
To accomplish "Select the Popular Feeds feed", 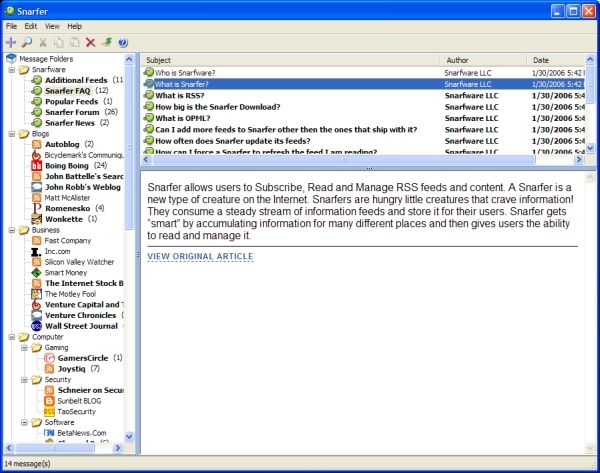I will (72, 101).
